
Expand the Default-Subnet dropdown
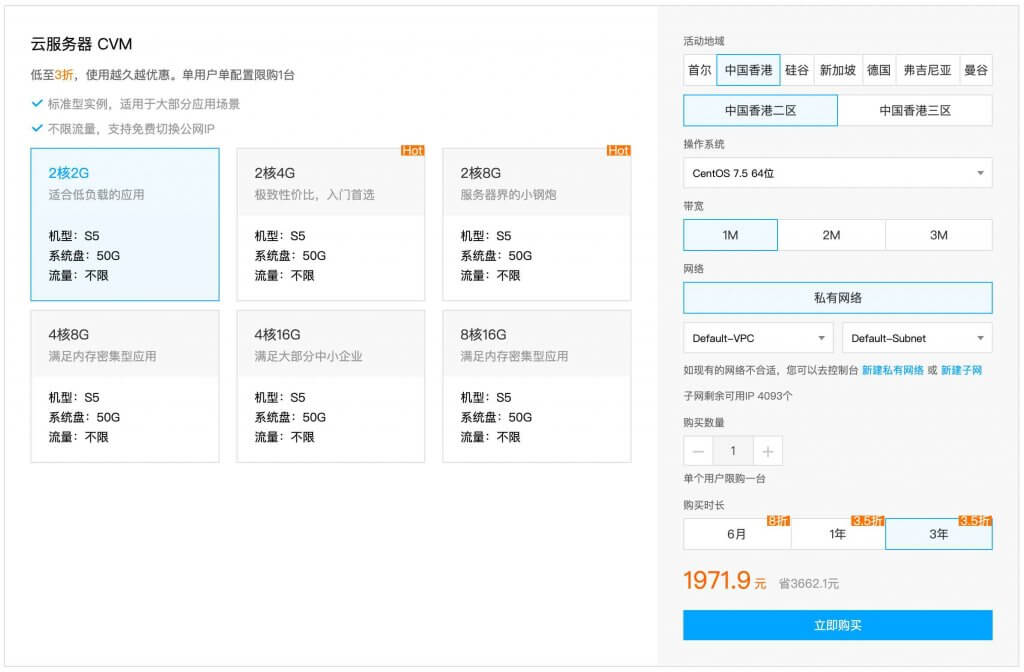(917, 338)
